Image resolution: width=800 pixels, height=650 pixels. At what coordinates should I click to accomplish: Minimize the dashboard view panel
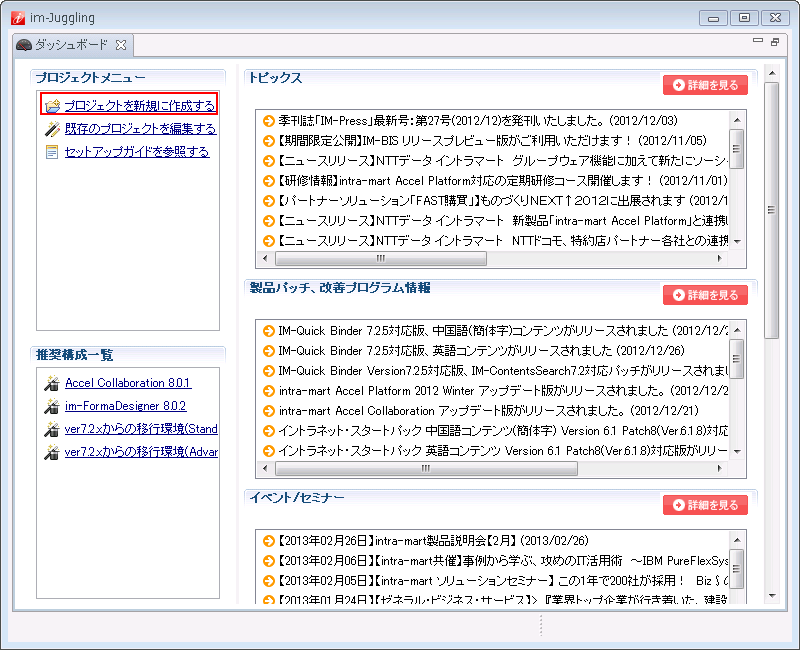[x=757, y=42]
